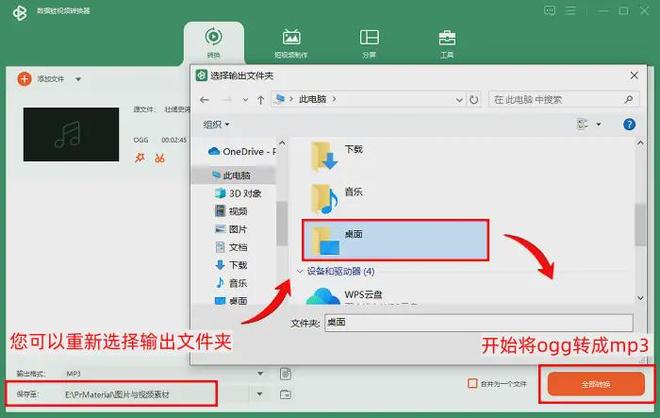Viewport: 660px width, 418px height.
Task: Select the WPS云盘 drive item
Action: (x=344, y=296)
